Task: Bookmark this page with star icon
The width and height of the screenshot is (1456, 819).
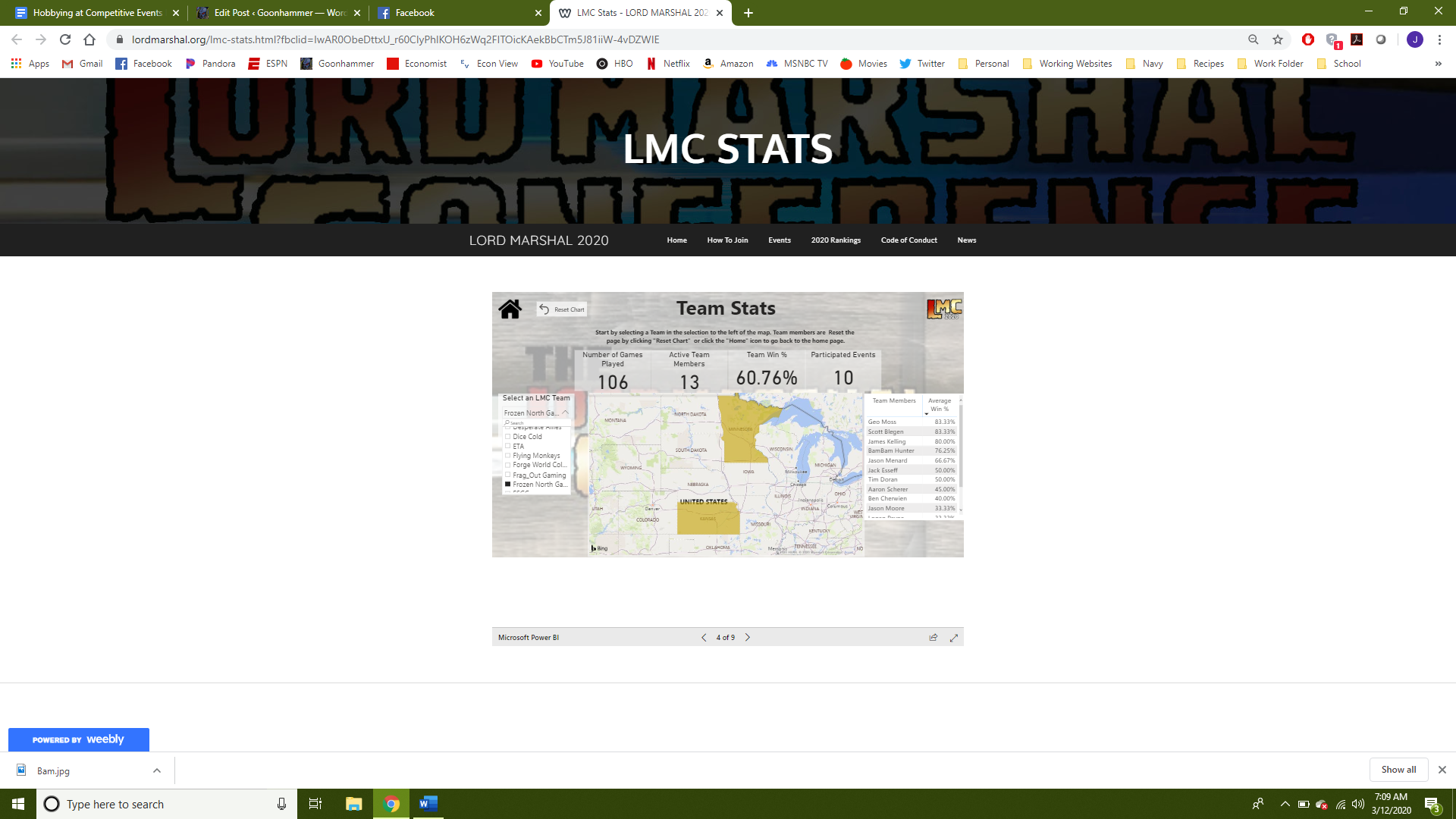Action: point(1278,39)
